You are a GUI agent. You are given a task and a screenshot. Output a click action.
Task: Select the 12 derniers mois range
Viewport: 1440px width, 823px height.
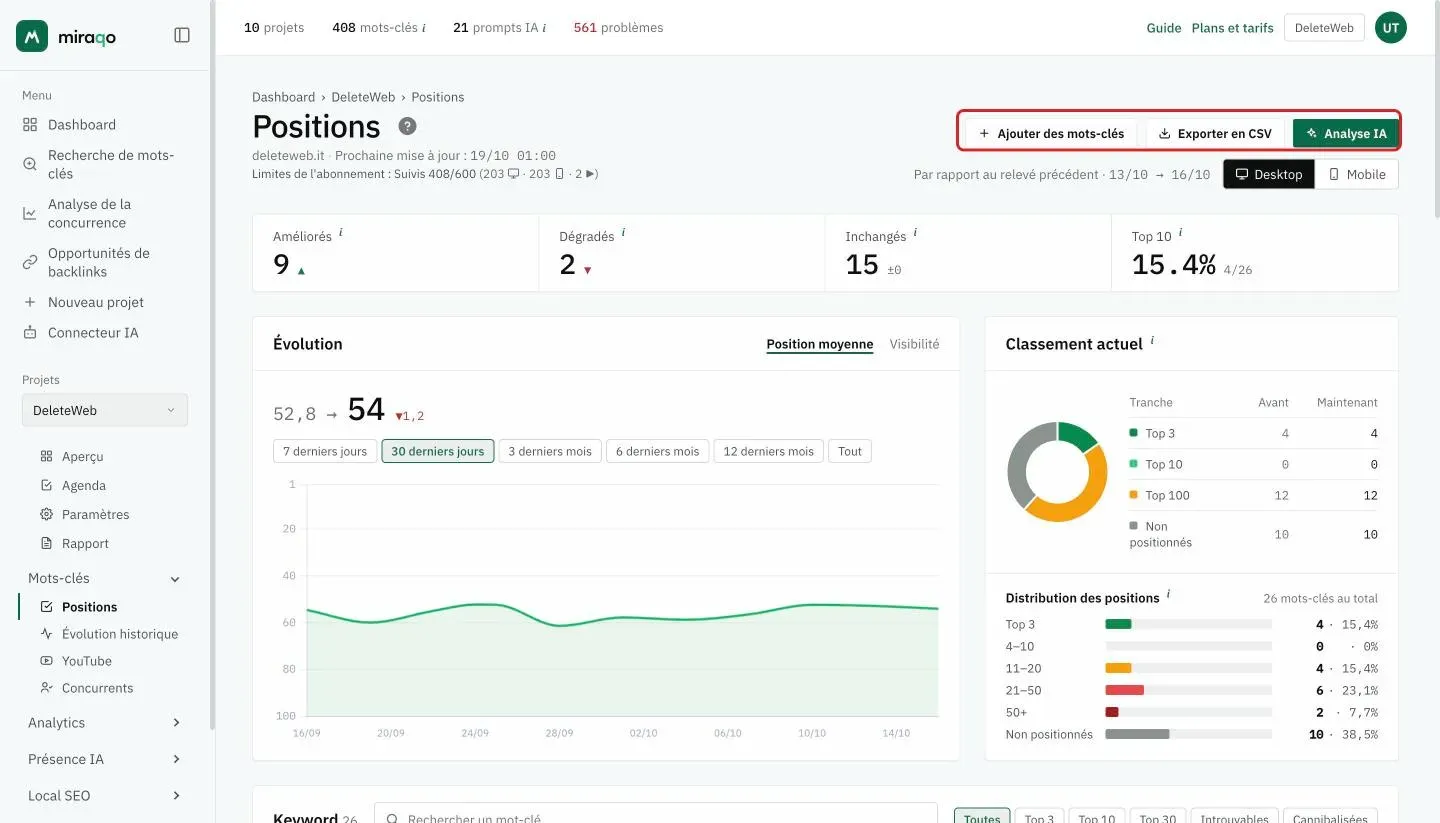[768, 451]
